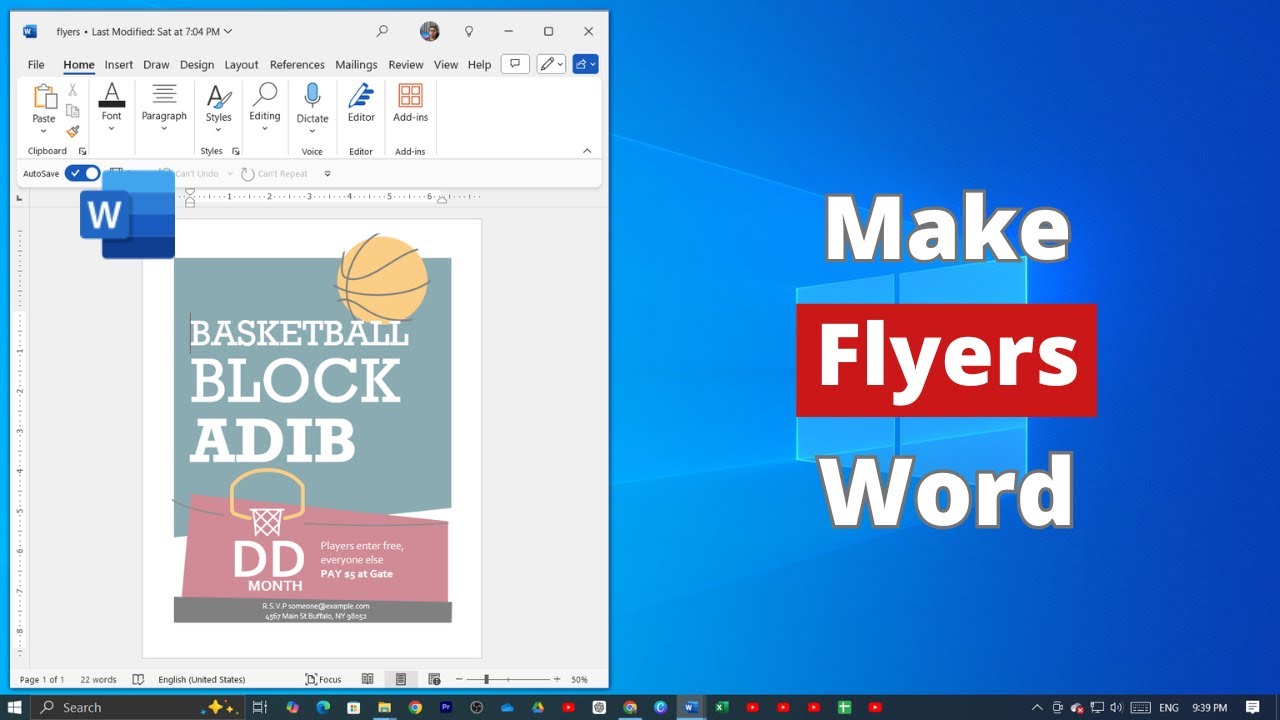
Task: Open Task View in Windows taskbar
Action: pyautogui.click(x=260, y=707)
